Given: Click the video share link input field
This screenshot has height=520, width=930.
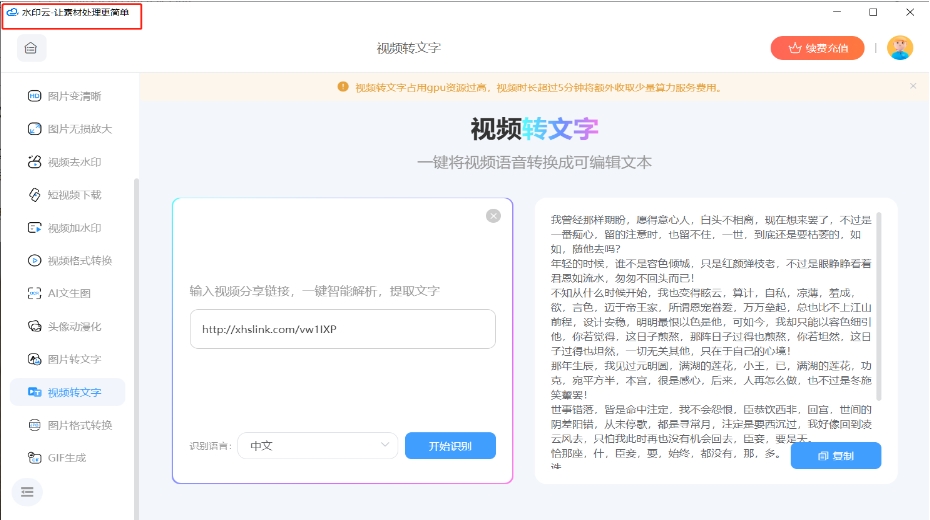Looking at the screenshot, I should click(342, 329).
